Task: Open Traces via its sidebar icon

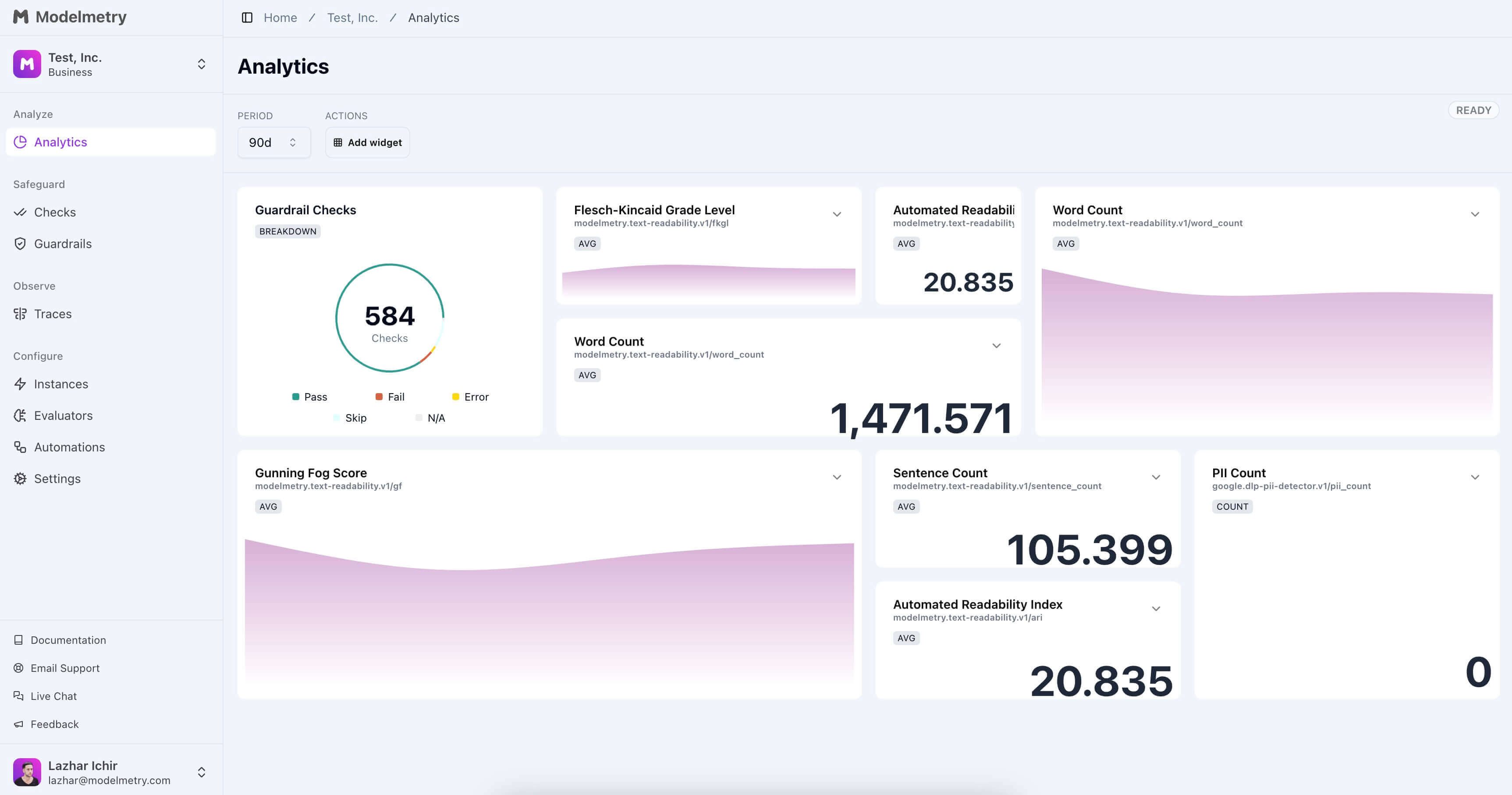Action: pos(20,313)
